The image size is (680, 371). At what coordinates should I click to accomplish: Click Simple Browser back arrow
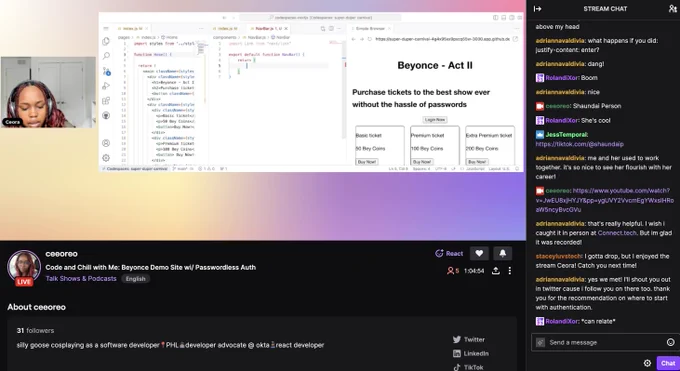tap(353, 39)
